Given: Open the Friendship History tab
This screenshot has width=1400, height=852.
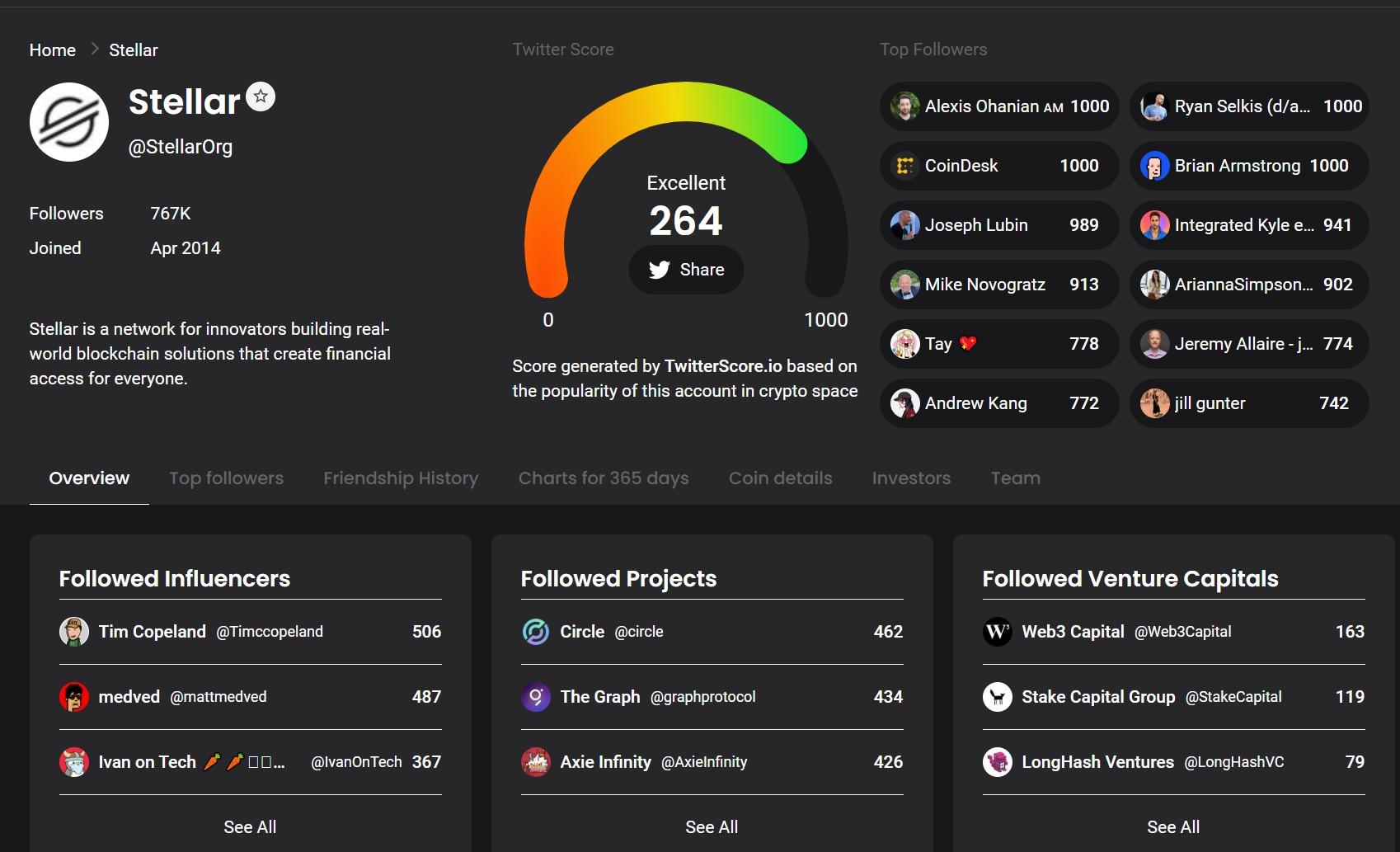Looking at the screenshot, I should (401, 478).
